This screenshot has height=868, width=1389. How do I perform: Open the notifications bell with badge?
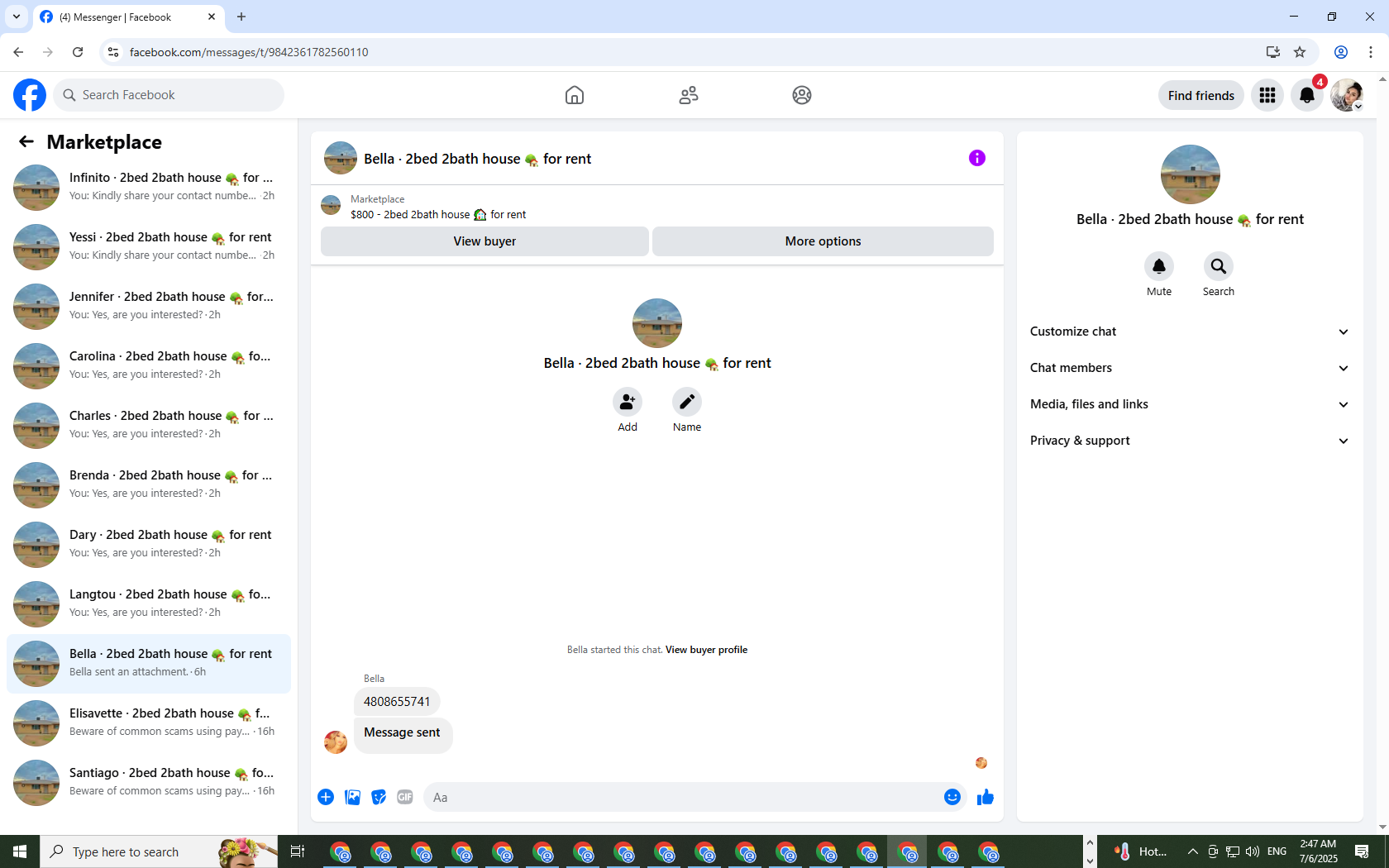tap(1307, 95)
